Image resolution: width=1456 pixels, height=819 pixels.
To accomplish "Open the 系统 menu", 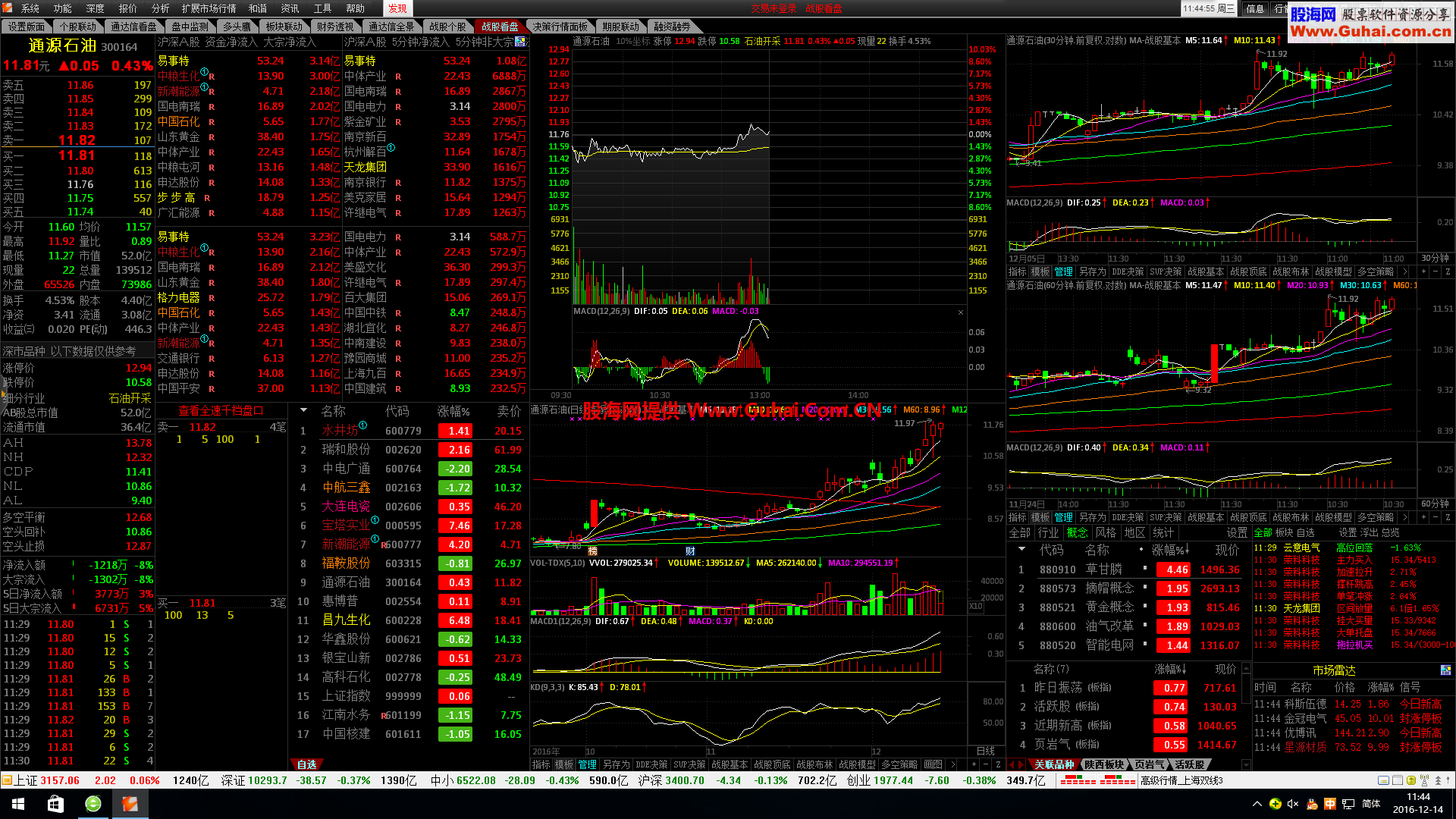I will click(x=30, y=8).
